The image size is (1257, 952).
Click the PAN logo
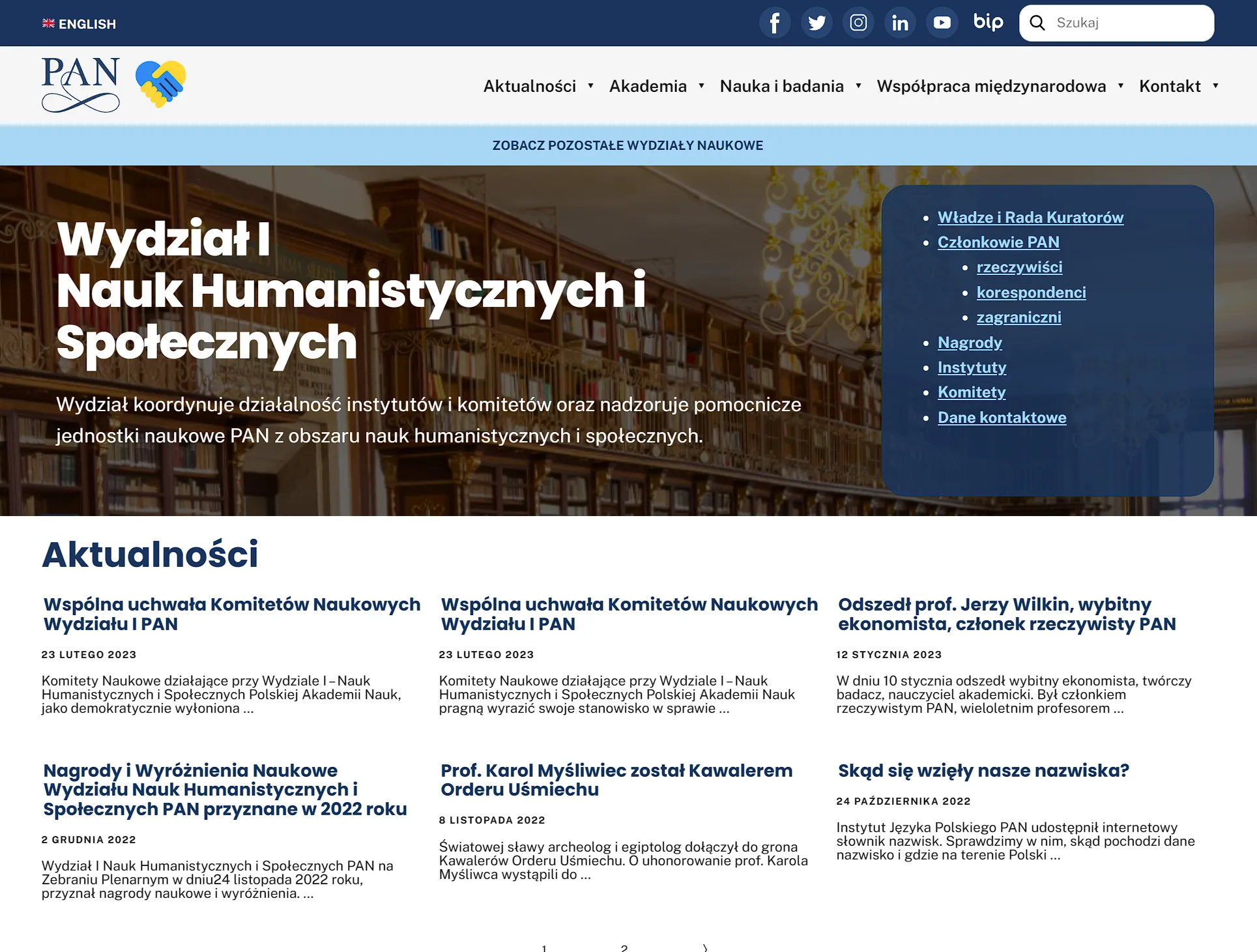coord(81,85)
